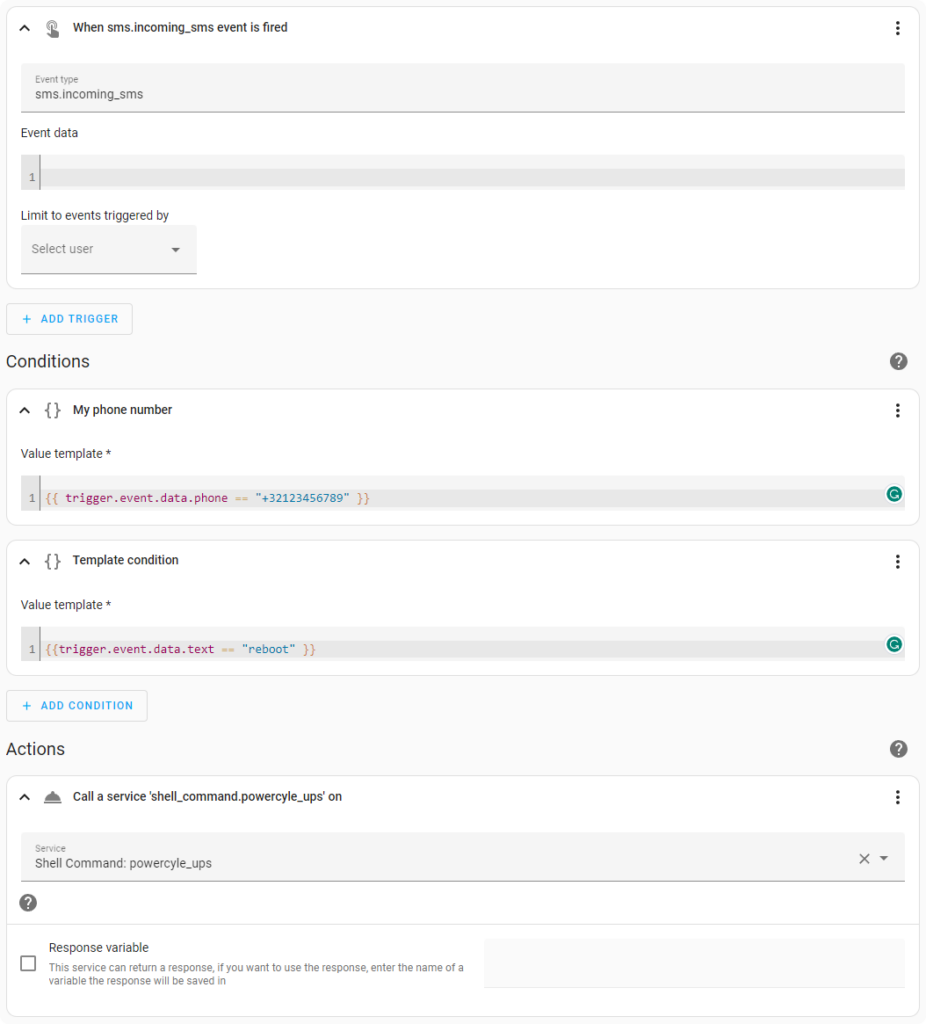The height and width of the screenshot is (1024, 926).
Task: Click the help icon below the Service field
Action: coord(28,903)
